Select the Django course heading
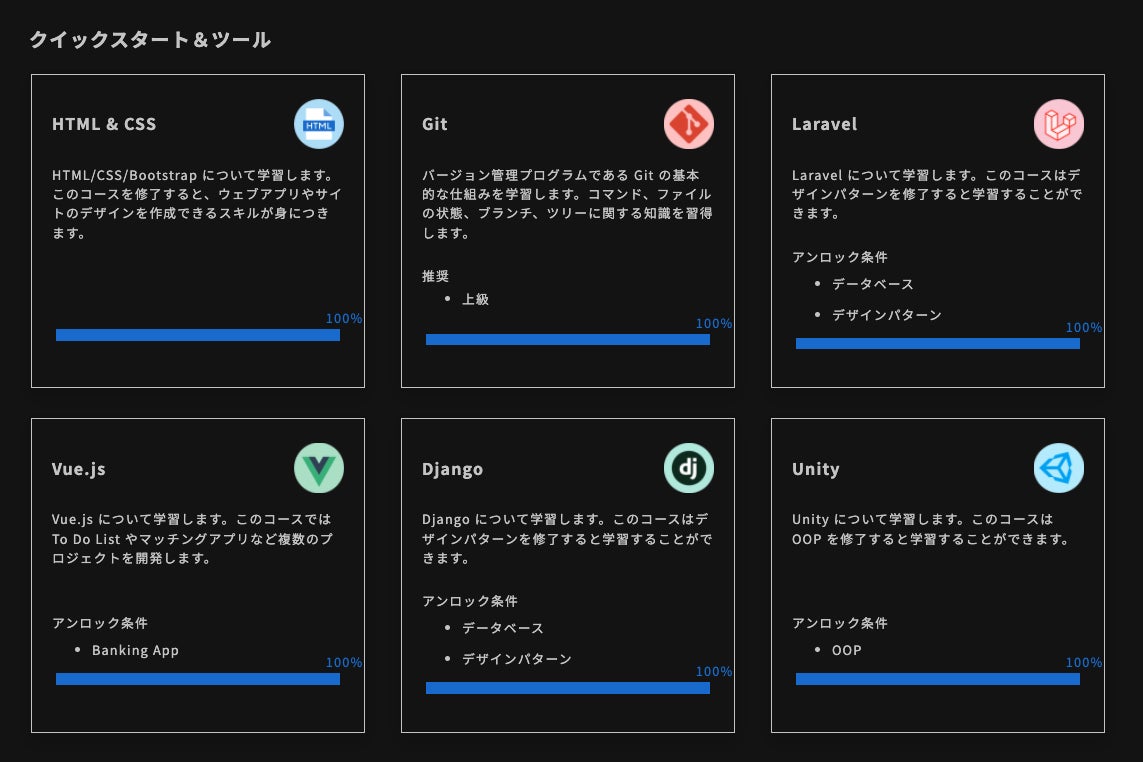The width and height of the screenshot is (1143, 762). [452, 469]
